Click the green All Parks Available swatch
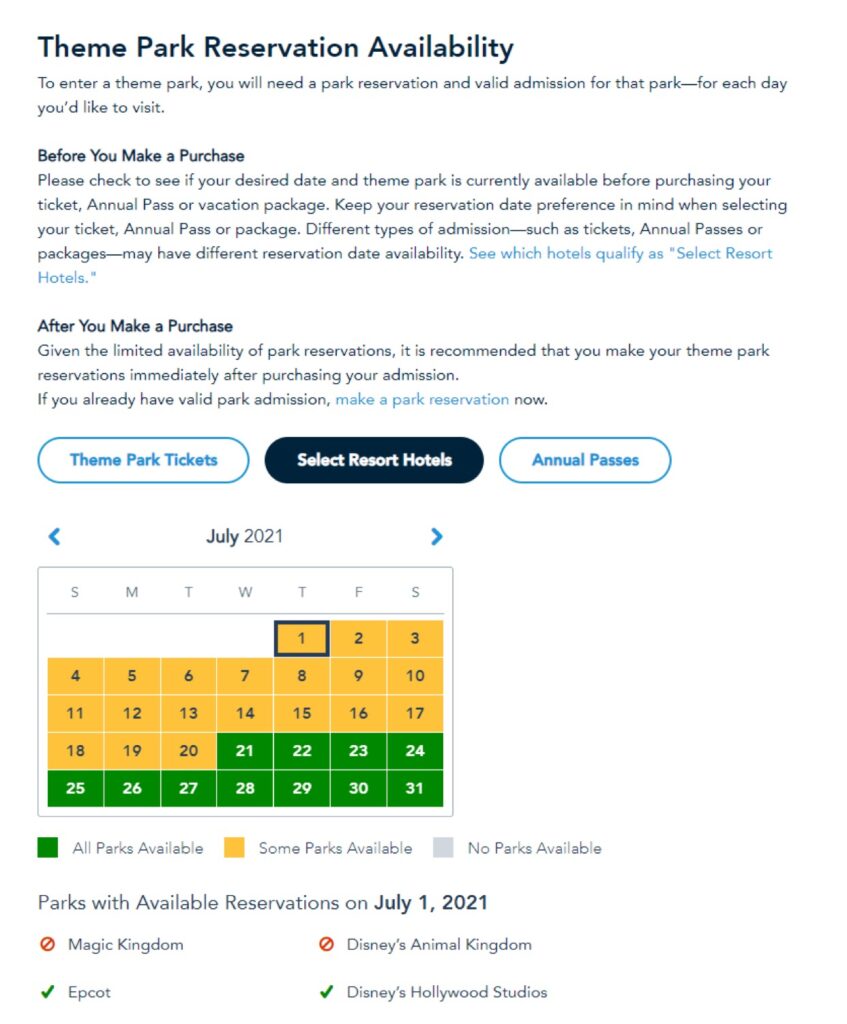 [x=48, y=848]
